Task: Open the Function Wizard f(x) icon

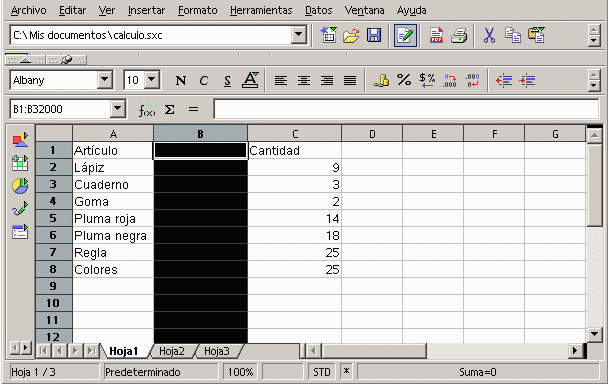Action: coord(147,110)
